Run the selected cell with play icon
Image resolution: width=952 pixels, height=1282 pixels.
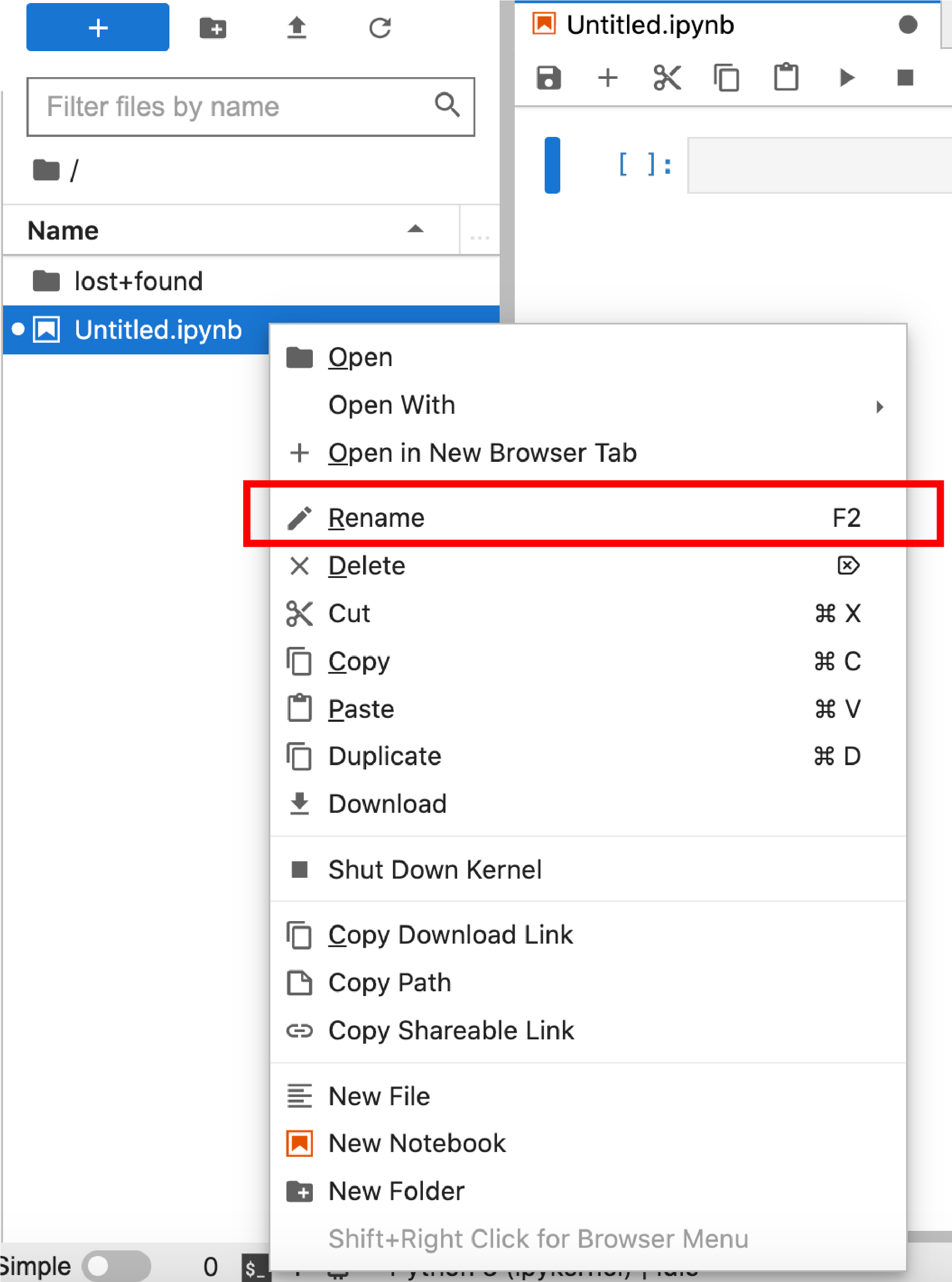pyautogui.click(x=846, y=77)
